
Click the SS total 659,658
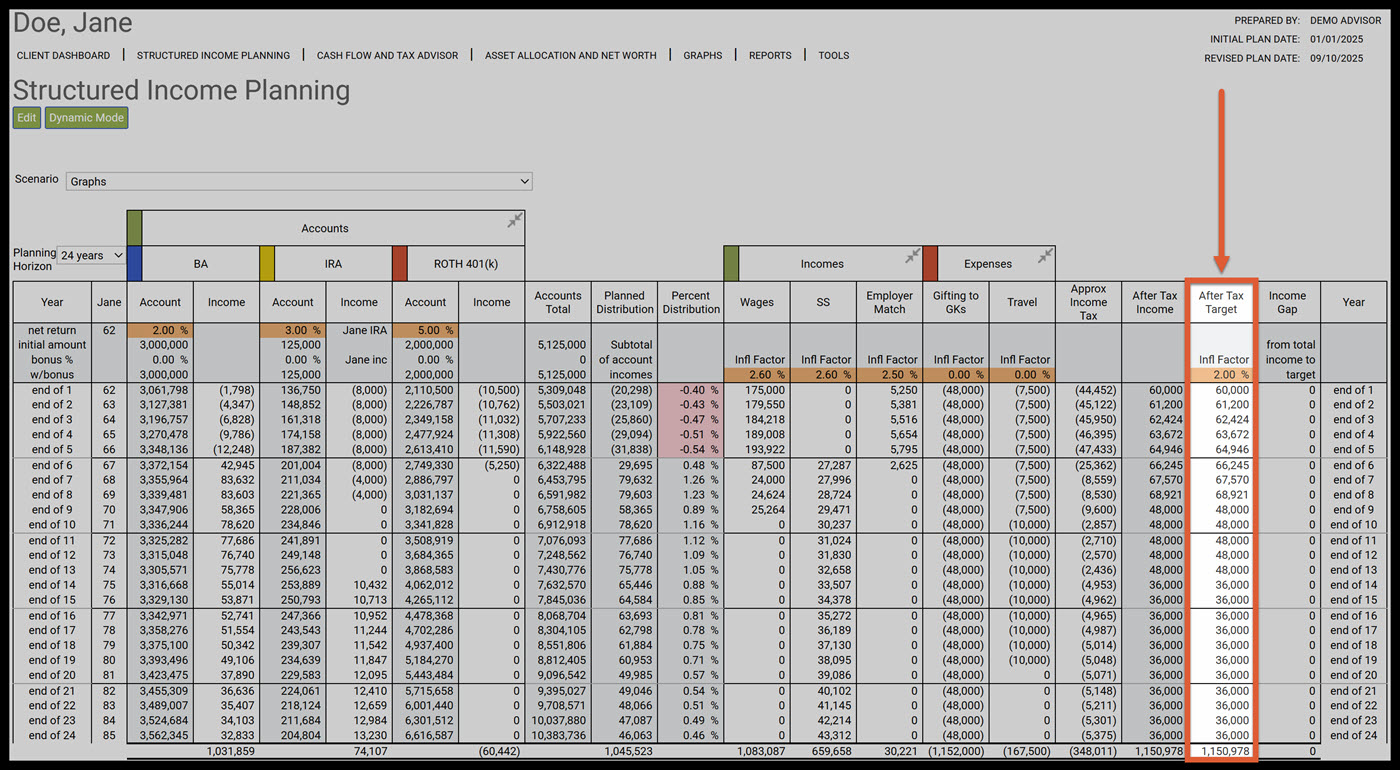830,751
